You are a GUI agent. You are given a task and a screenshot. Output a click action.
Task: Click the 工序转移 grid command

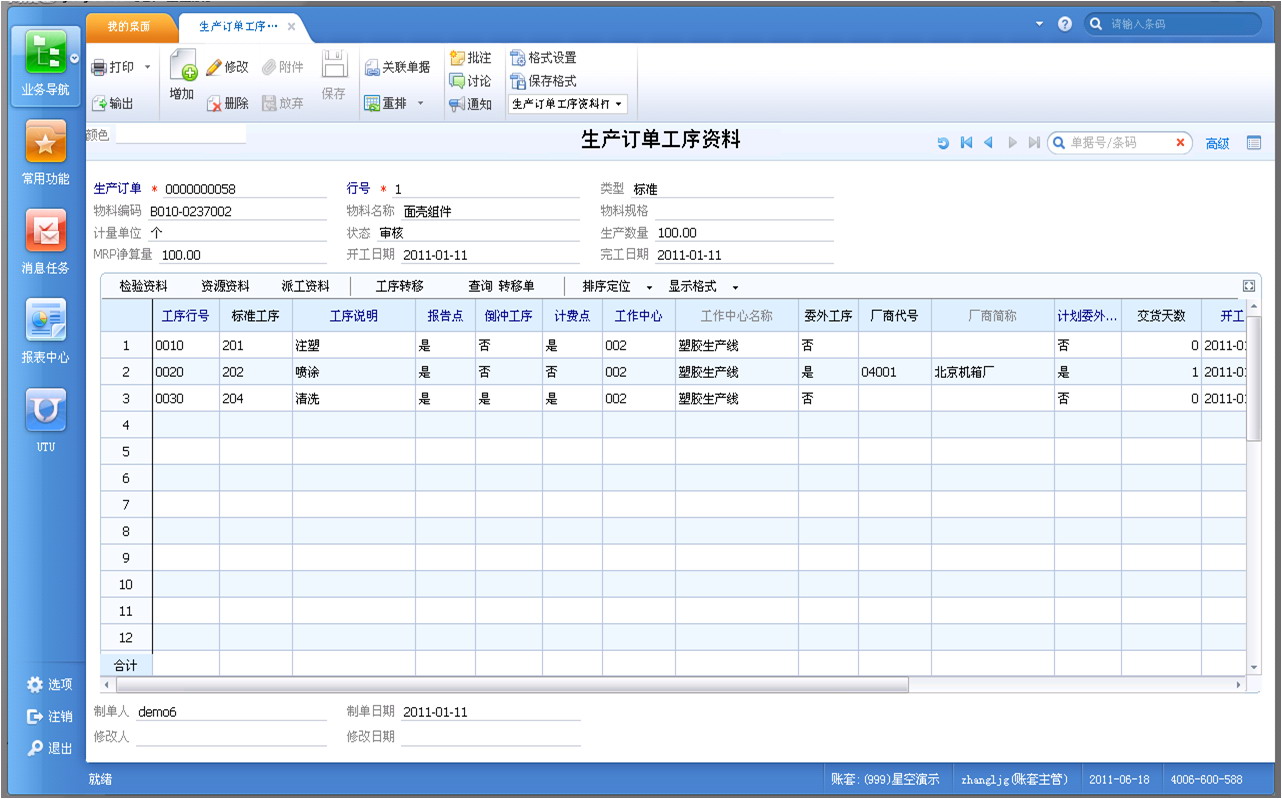(399, 286)
